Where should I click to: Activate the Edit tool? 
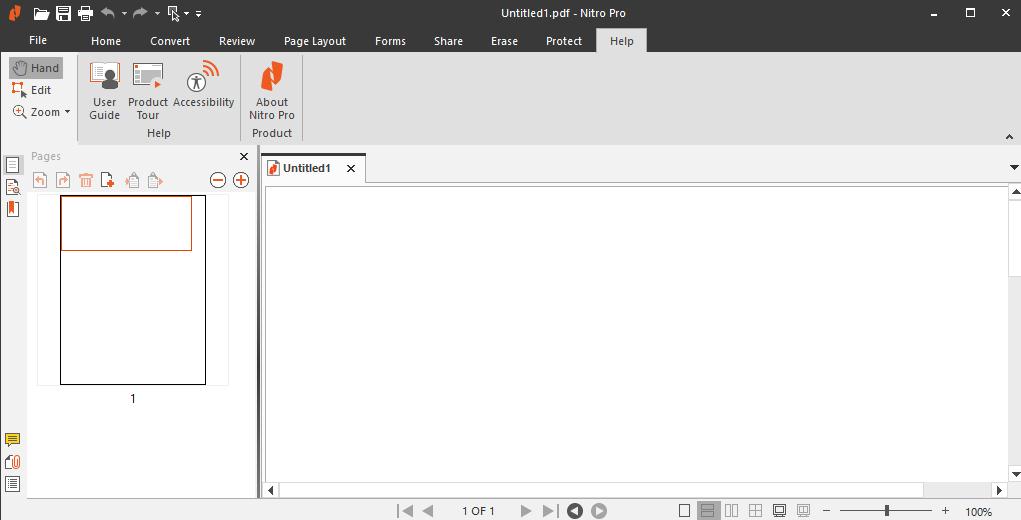coord(32,90)
